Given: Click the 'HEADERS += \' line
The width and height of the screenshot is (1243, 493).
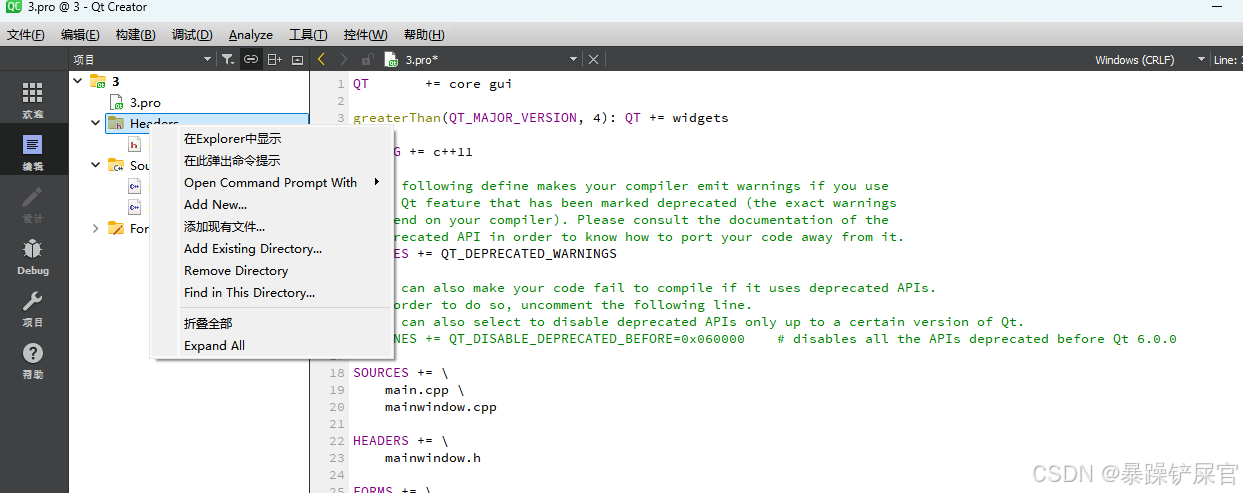Looking at the screenshot, I should click(400, 441).
